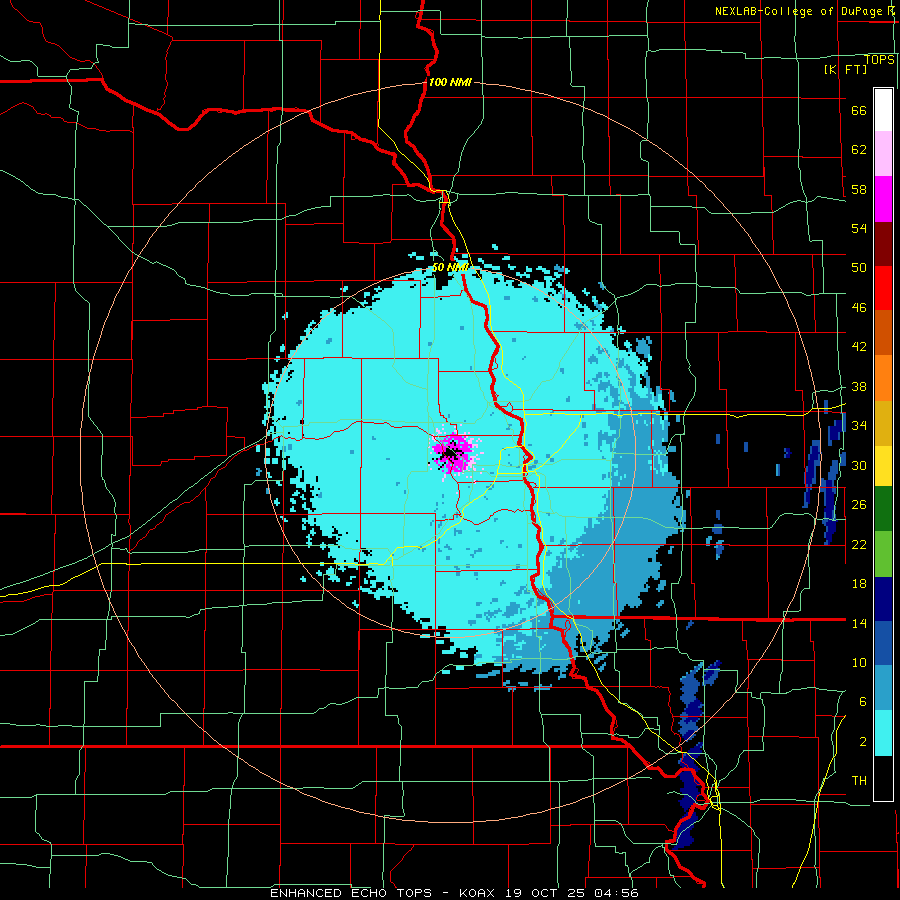Click the 'KOAX' station identifier in caption

tap(476, 893)
